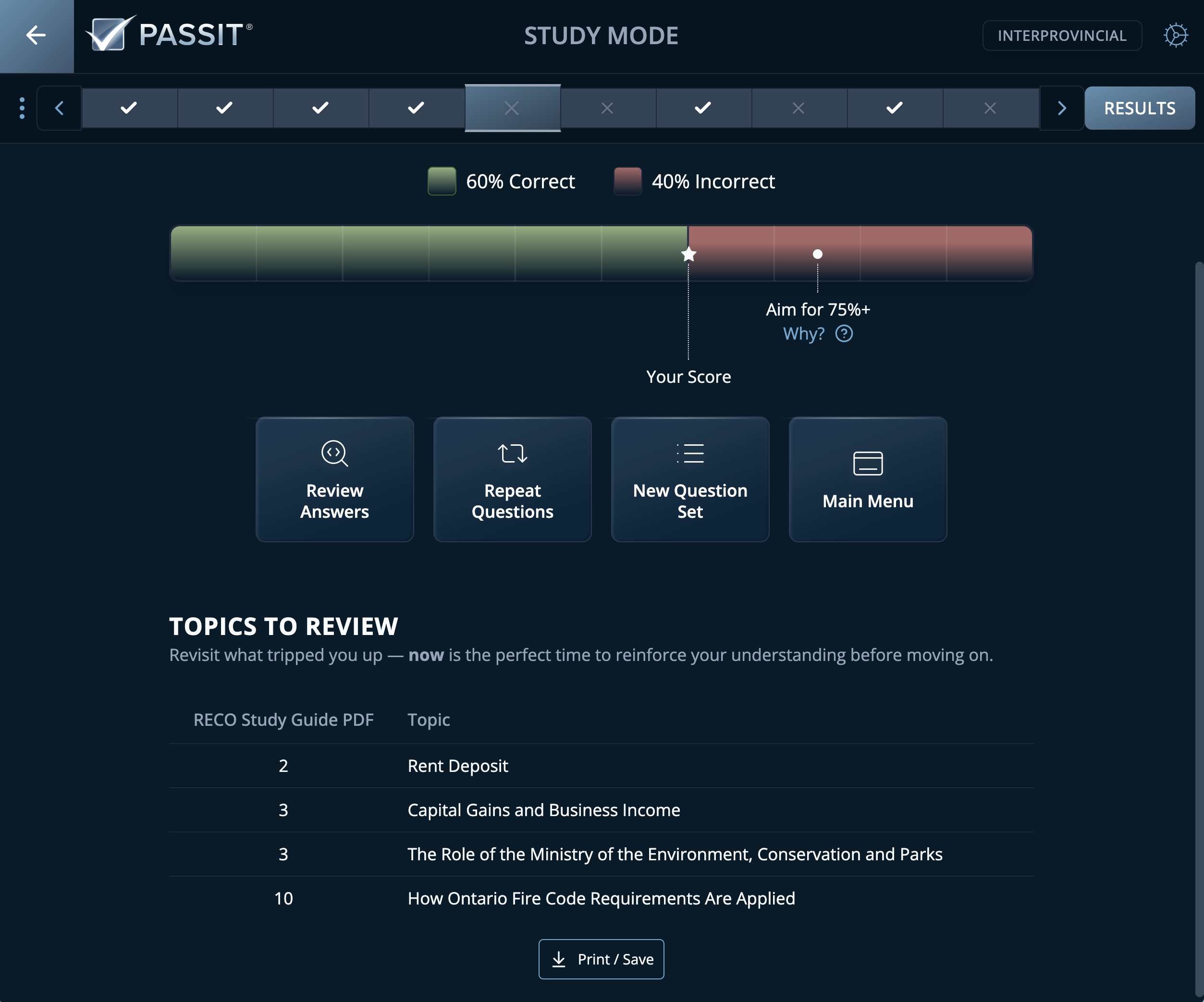The height and width of the screenshot is (1002, 1204).
Task: Click the Print / Save button
Action: coord(601,958)
